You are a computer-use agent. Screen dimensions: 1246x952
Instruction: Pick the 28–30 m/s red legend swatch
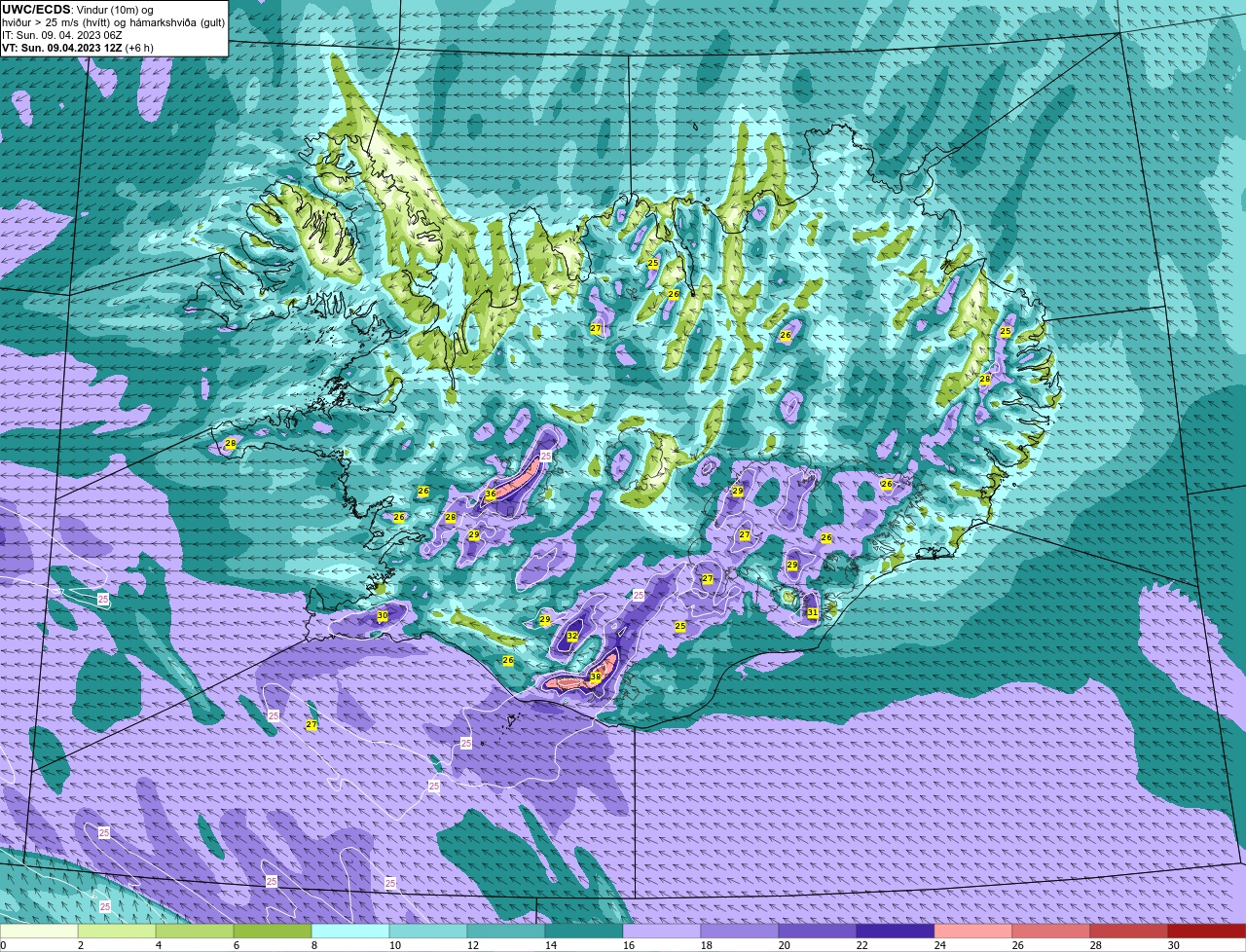click(x=1129, y=932)
